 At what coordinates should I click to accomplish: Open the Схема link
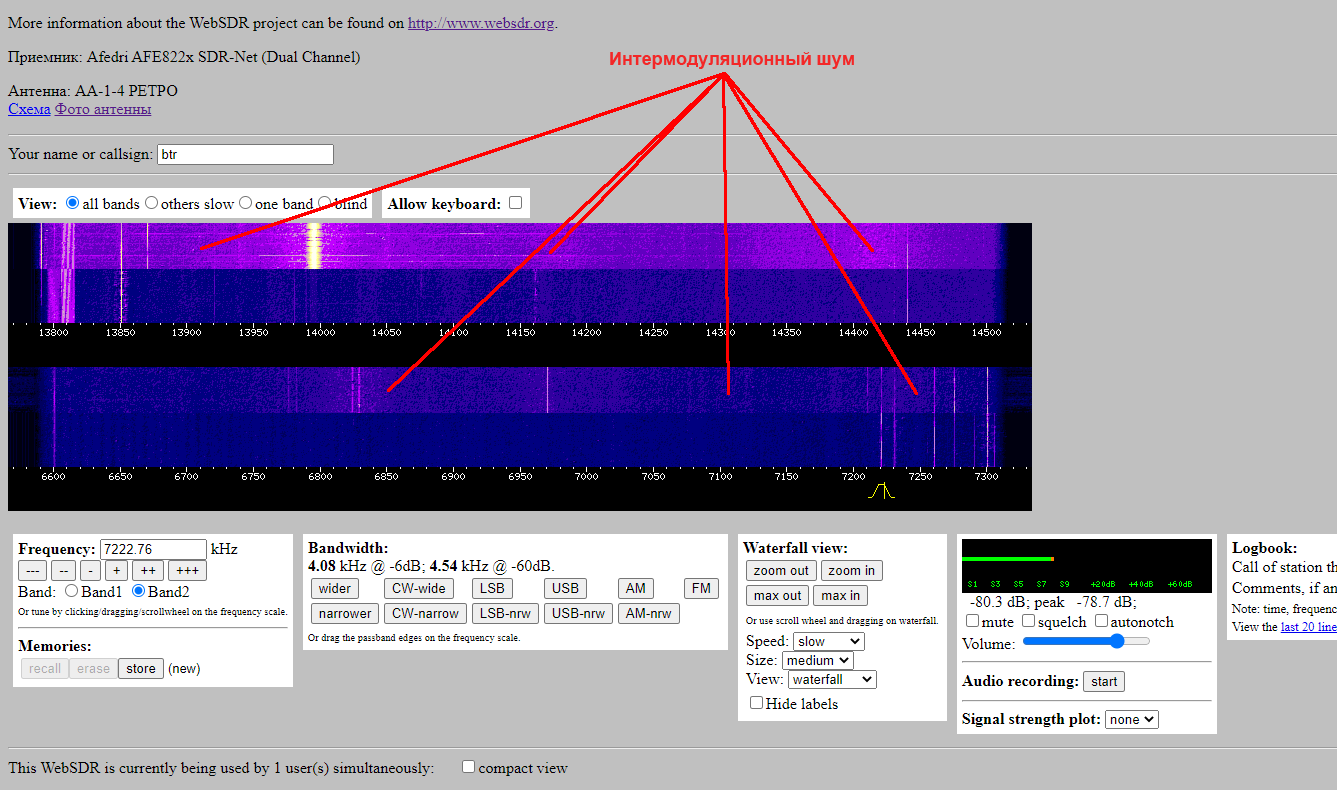[x=29, y=109]
